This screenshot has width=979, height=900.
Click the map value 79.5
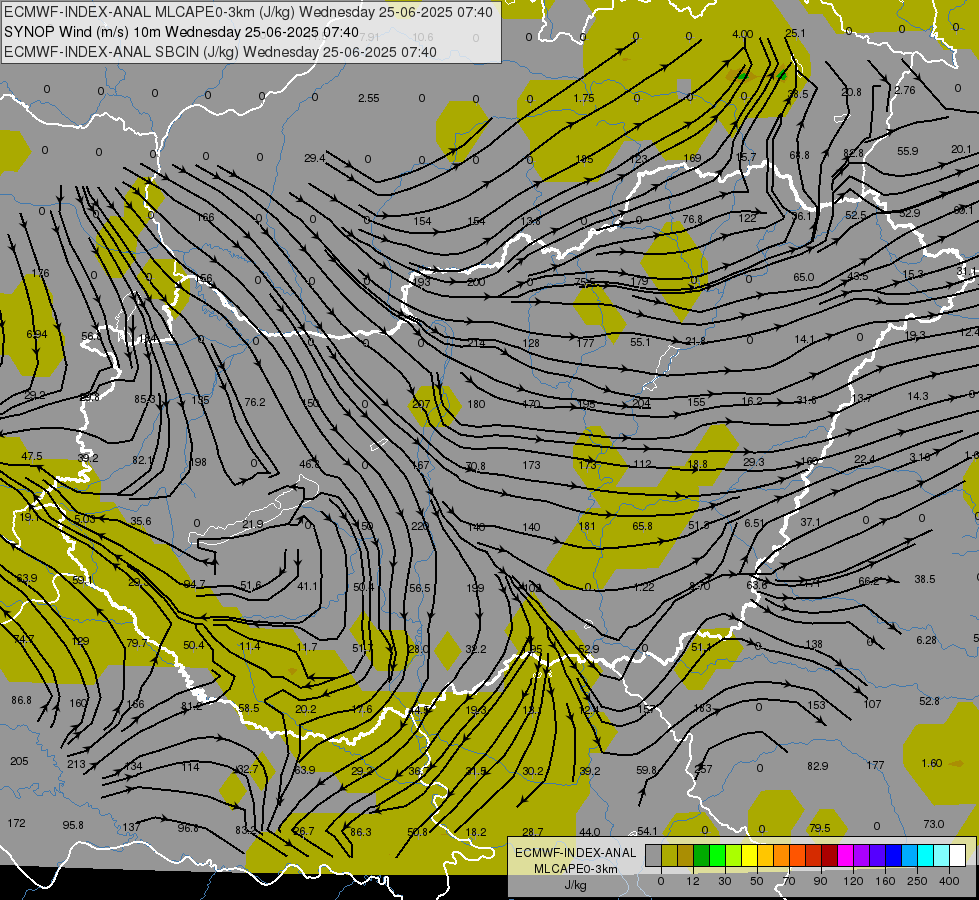point(819,828)
